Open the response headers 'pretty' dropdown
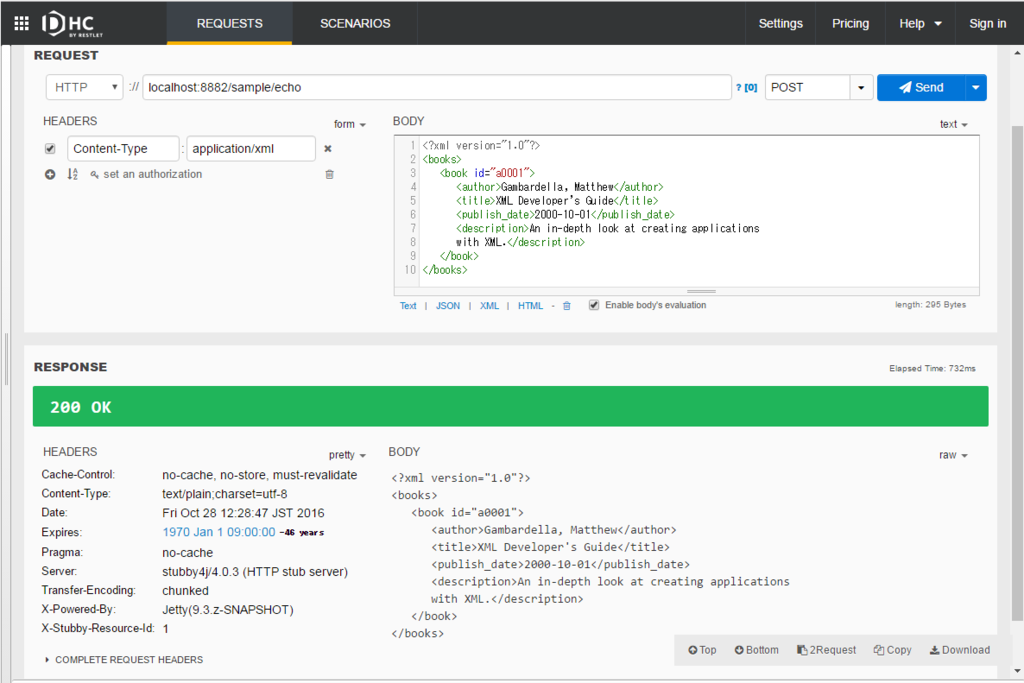Screen dimensions: 1024x683 click(x=347, y=455)
